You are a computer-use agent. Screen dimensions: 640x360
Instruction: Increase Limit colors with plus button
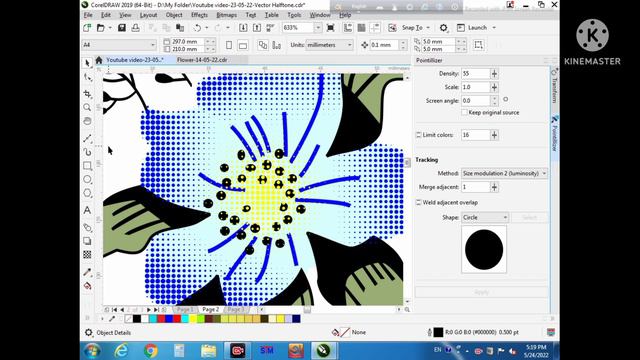click(494, 135)
